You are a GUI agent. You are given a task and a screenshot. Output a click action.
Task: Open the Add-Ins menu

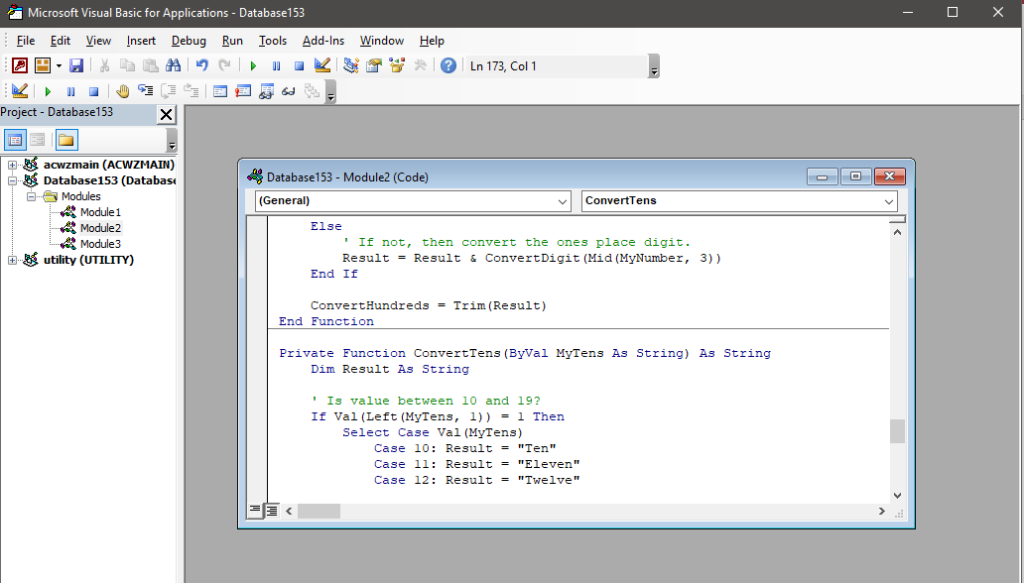click(323, 40)
